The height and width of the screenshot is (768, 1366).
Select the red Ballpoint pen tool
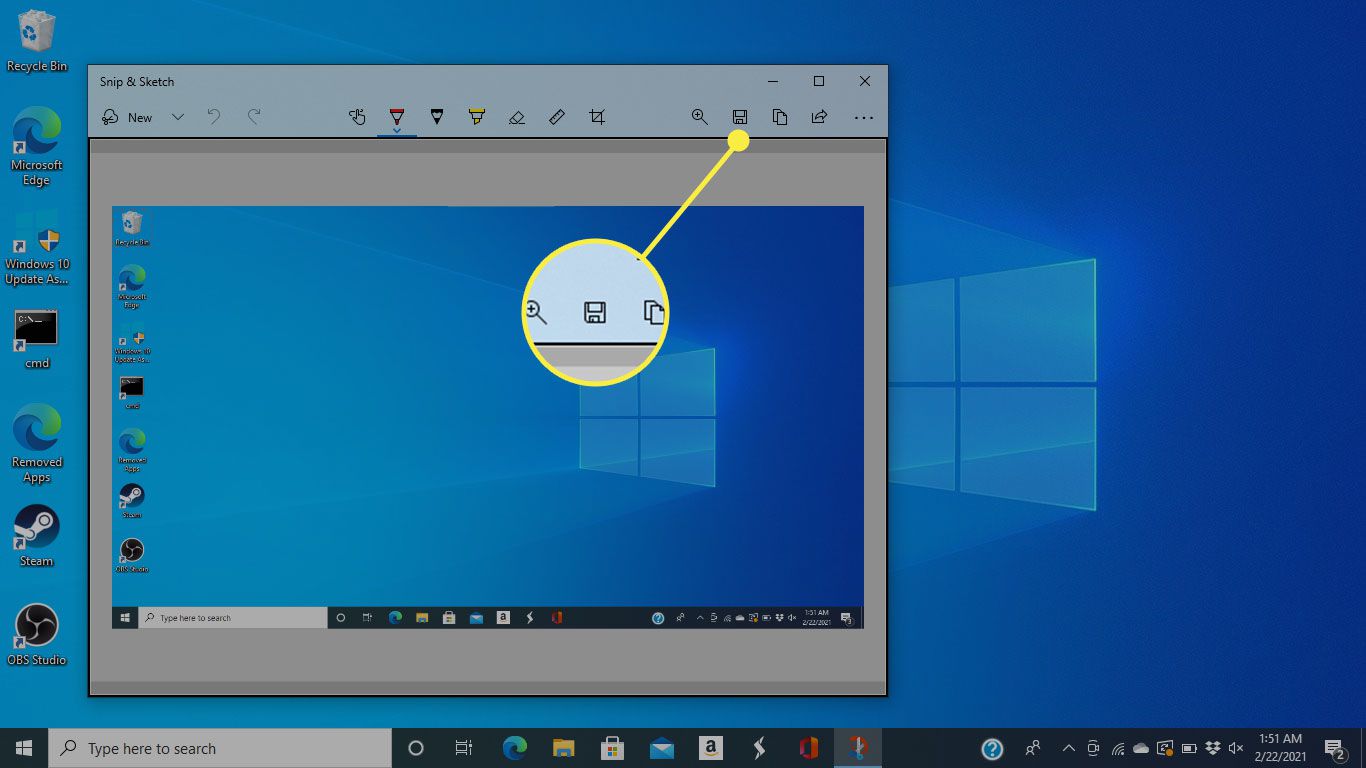click(397, 115)
